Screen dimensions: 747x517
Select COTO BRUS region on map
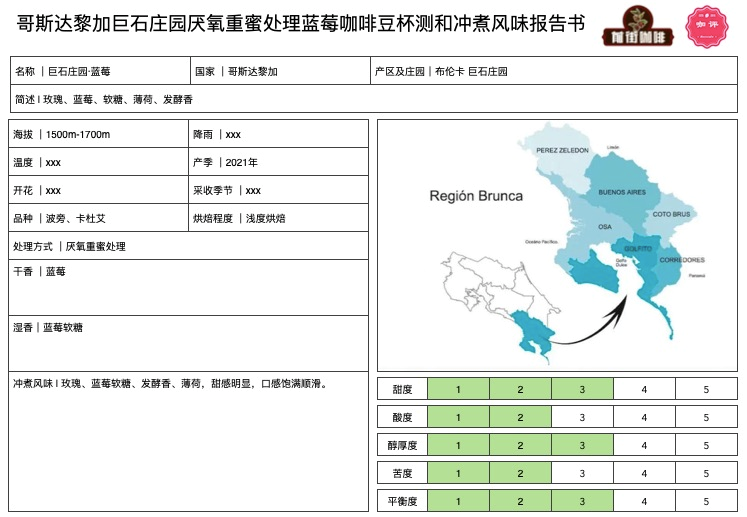671,214
